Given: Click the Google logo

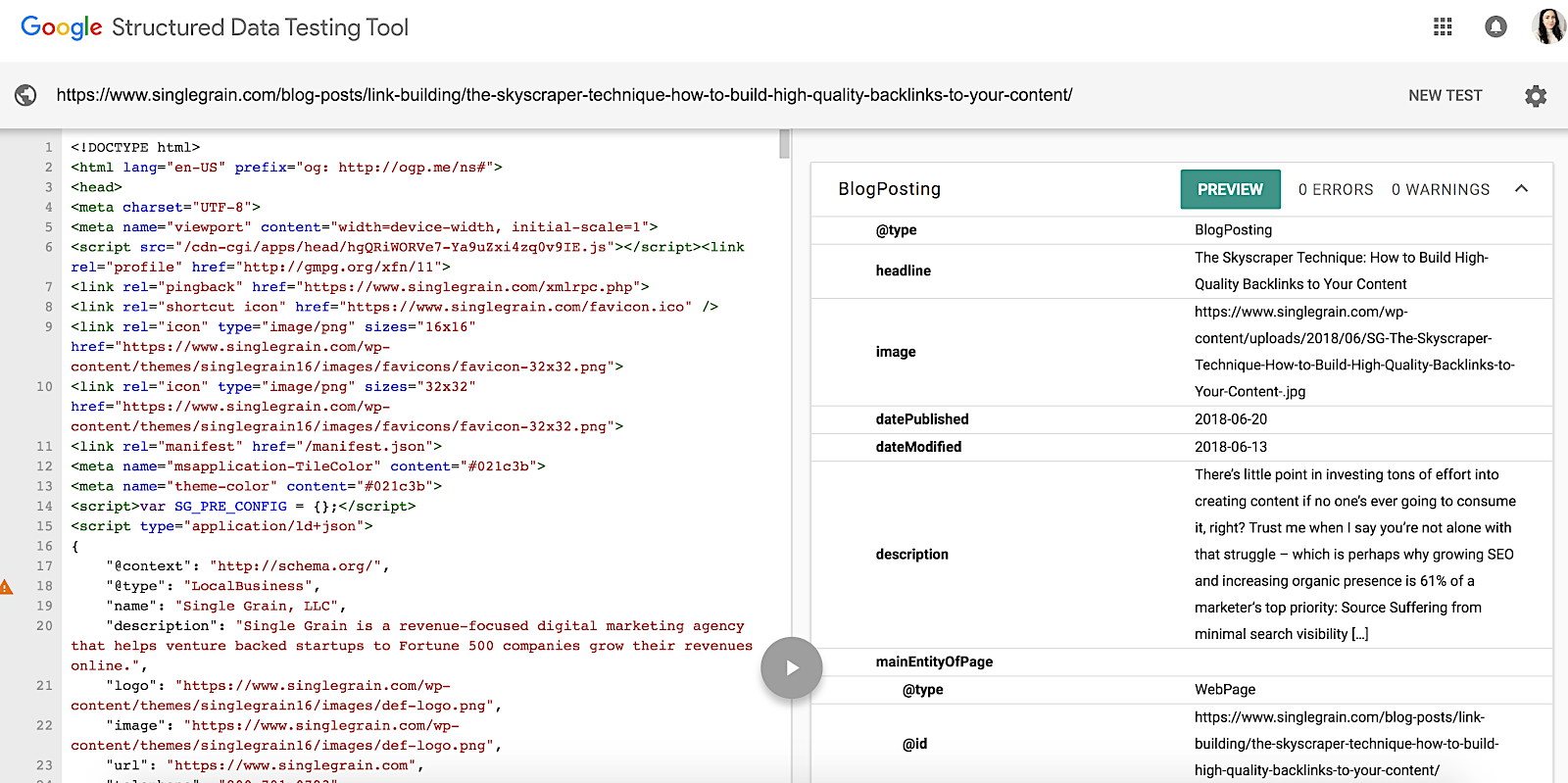Looking at the screenshot, I should (61, 27).
